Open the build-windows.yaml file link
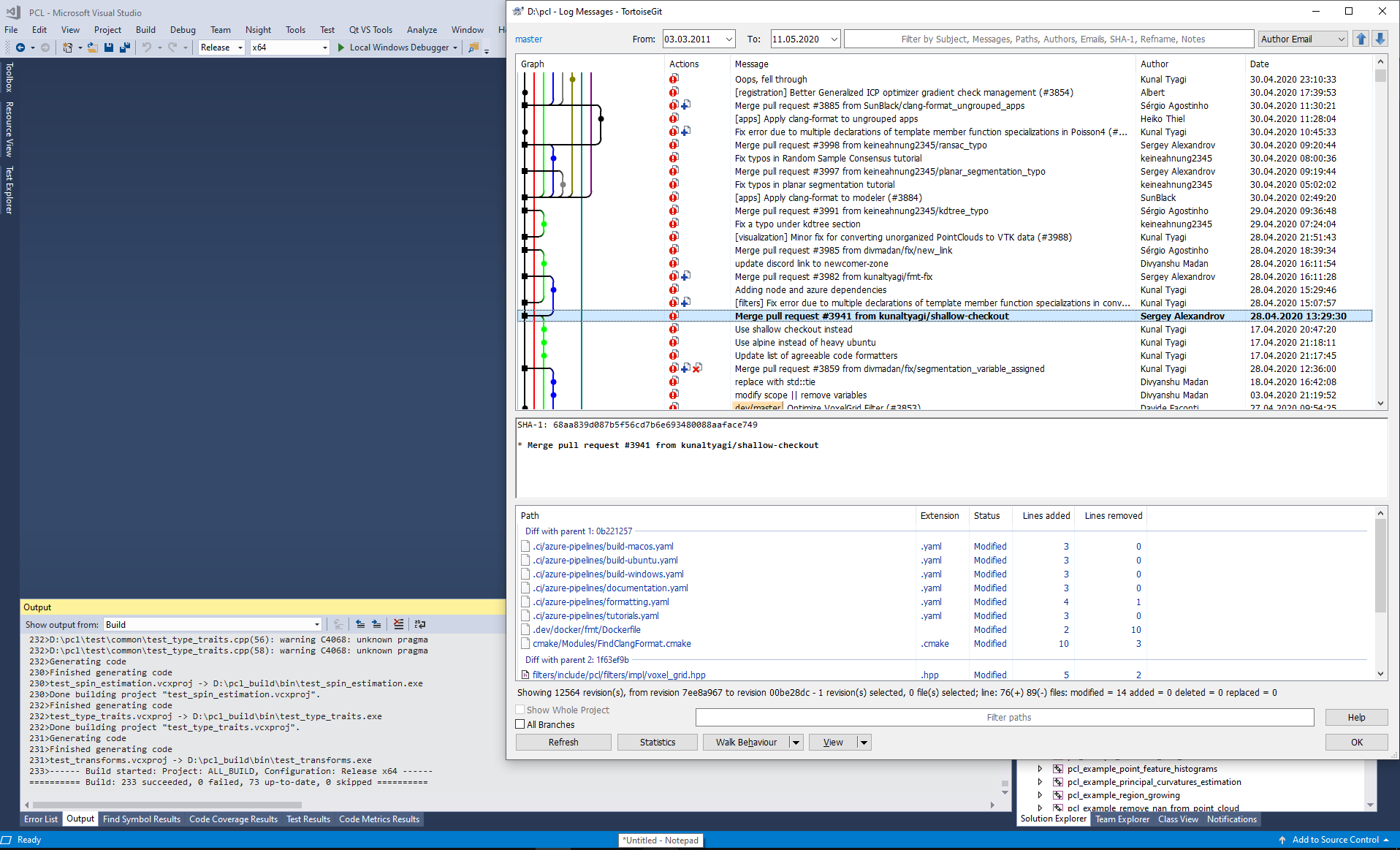The width and height of the screenshot is (1400, 850). pos(608,574)
